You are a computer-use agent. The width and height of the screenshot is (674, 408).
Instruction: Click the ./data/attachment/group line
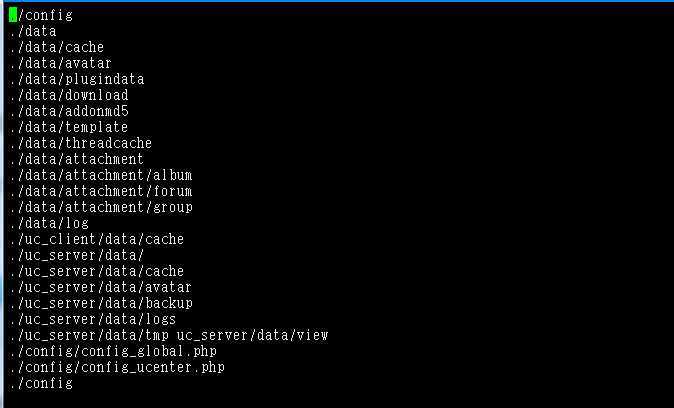[x=101, y=207]
